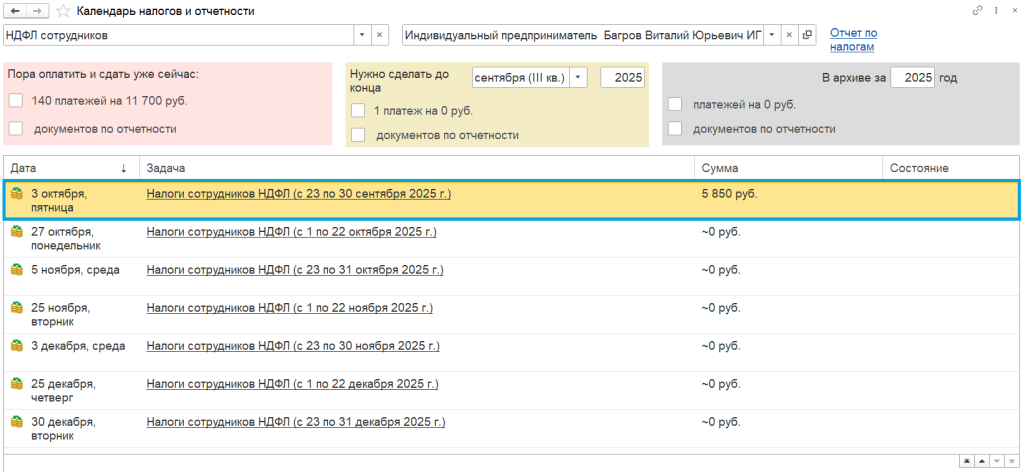
Task: Copy link to this page icon
Action: [x=977, y=11]
